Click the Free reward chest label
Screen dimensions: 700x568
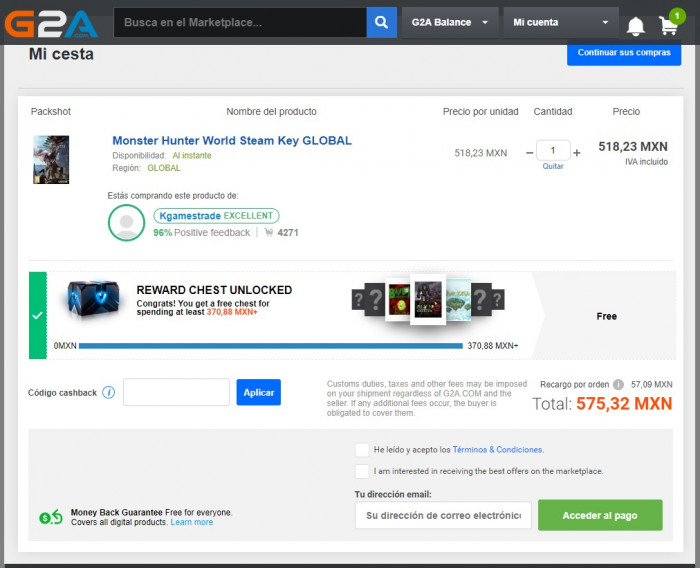click(x=606, y=316)
